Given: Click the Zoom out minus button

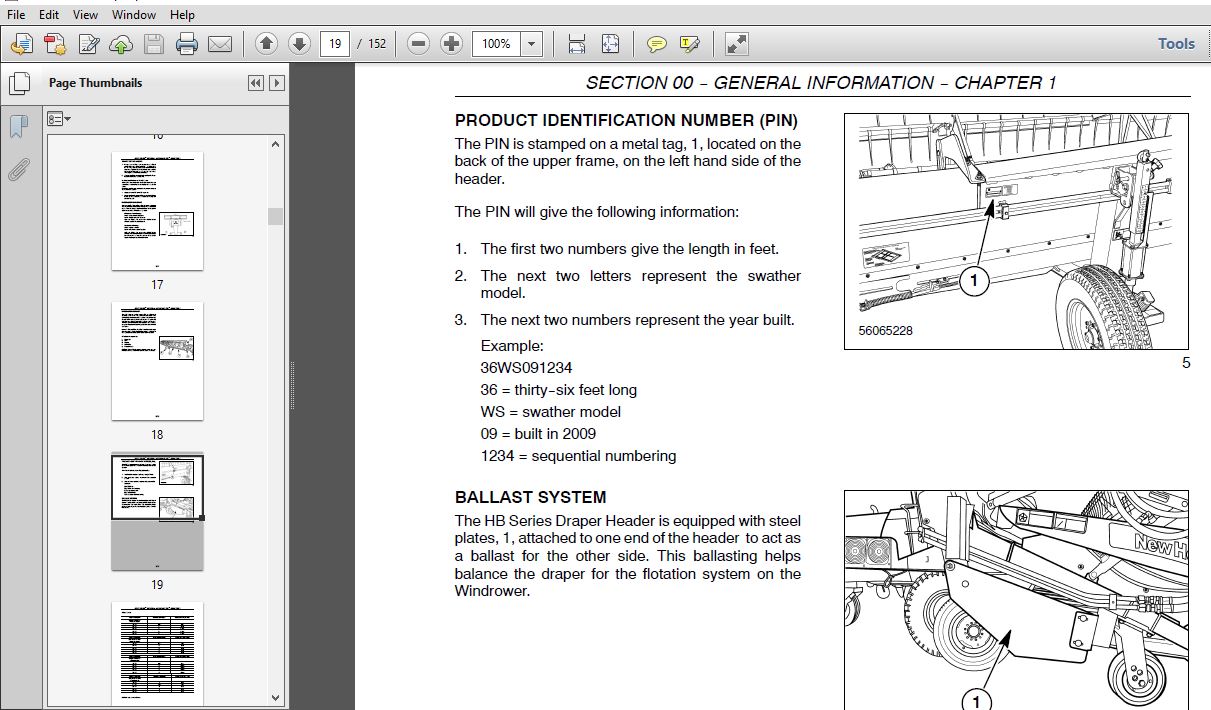Looking at the screenshot, I should (419, 44).
